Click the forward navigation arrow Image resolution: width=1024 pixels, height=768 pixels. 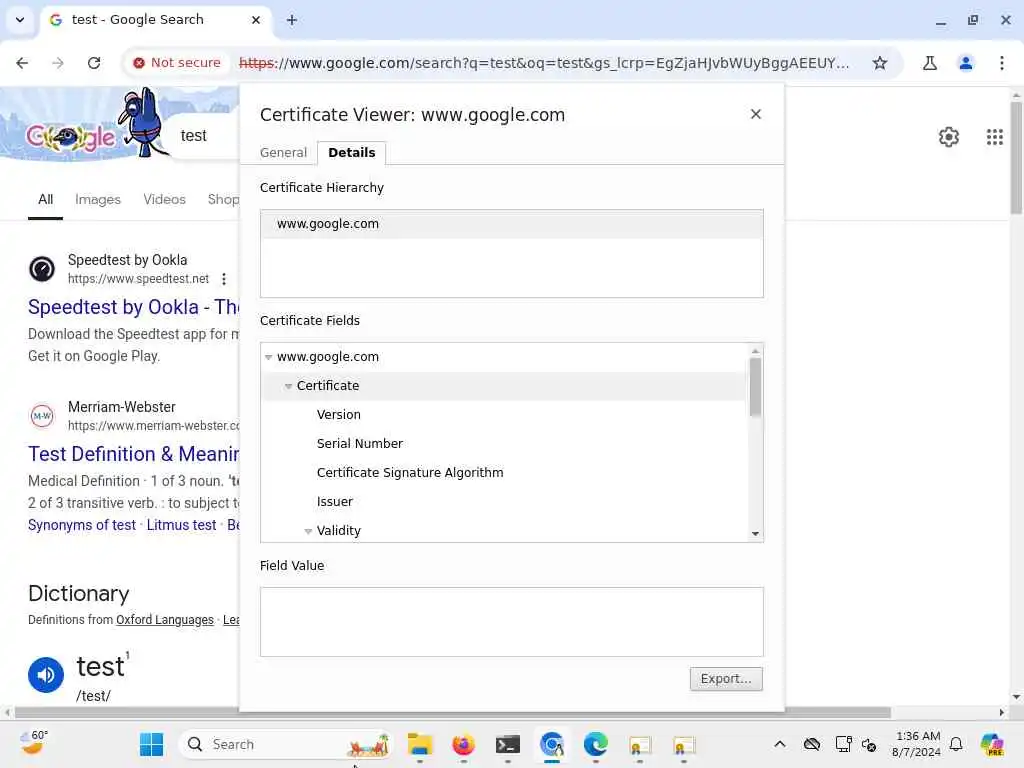click(x=58, y=63)
